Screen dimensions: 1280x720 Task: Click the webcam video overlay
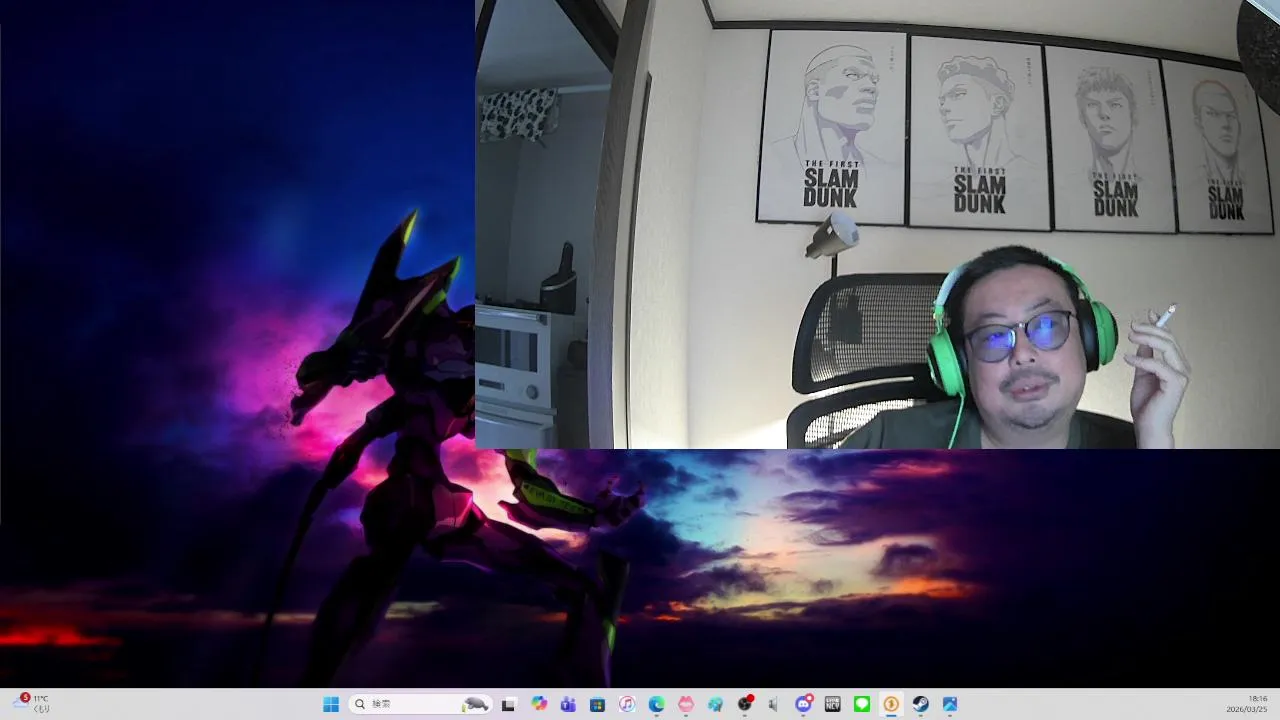point(877,224)
